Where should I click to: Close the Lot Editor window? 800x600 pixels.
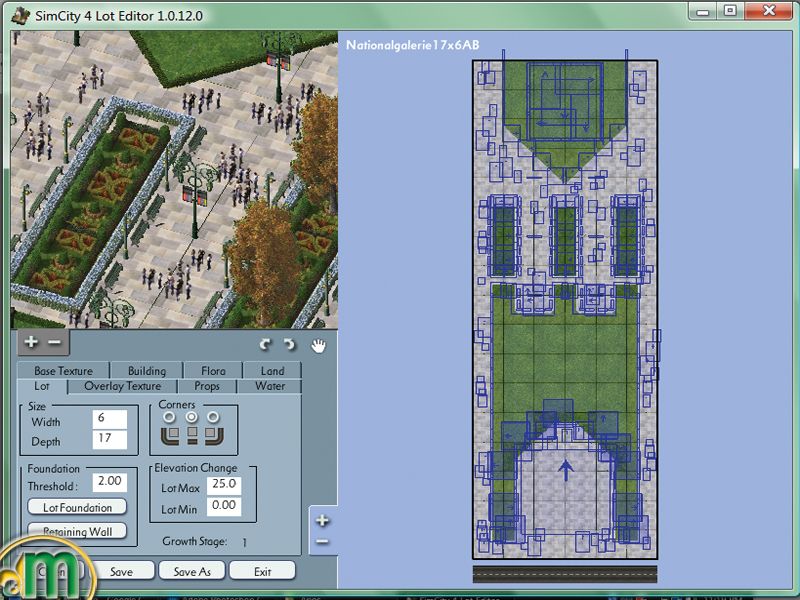pyautogui.click(x=769, y=11)
